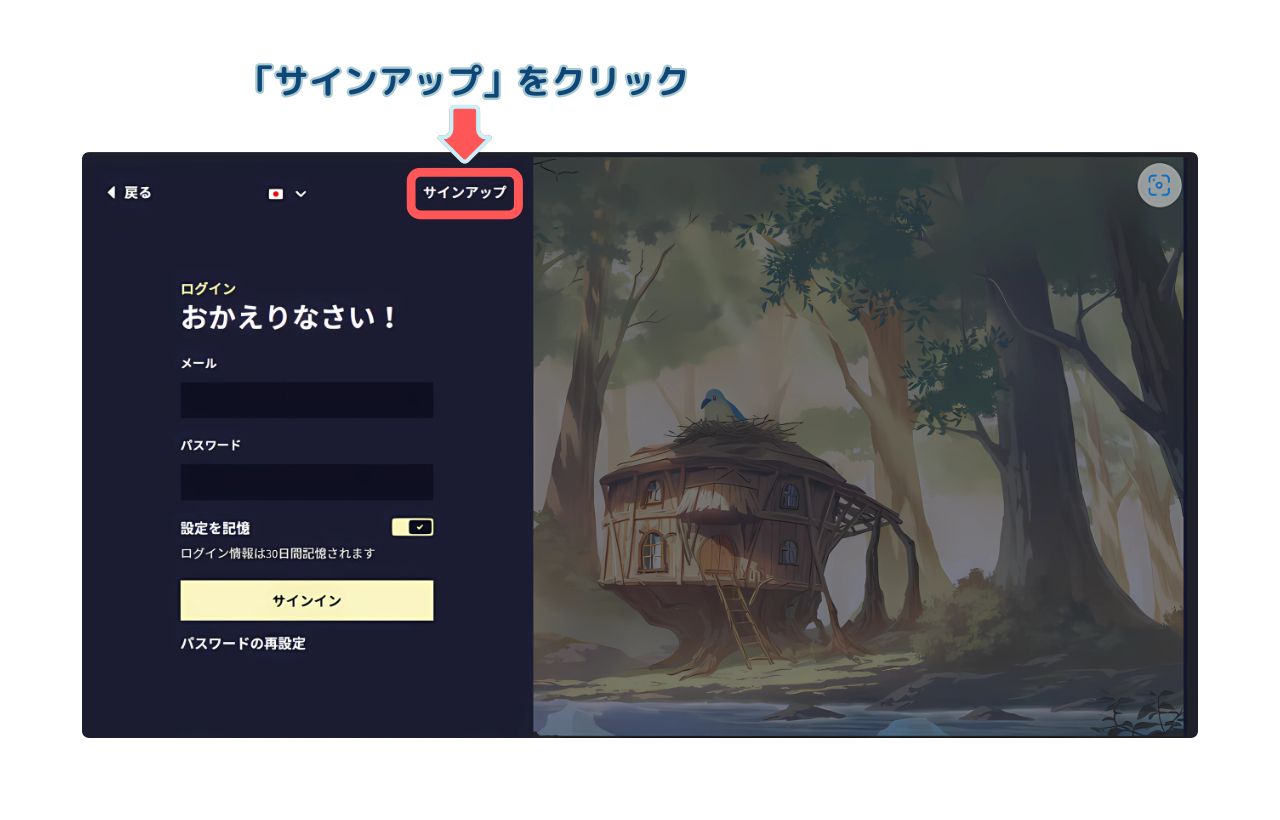1280x820 pixels.
Task: Click the blue bird on the nest
Action: coord(719,405)
